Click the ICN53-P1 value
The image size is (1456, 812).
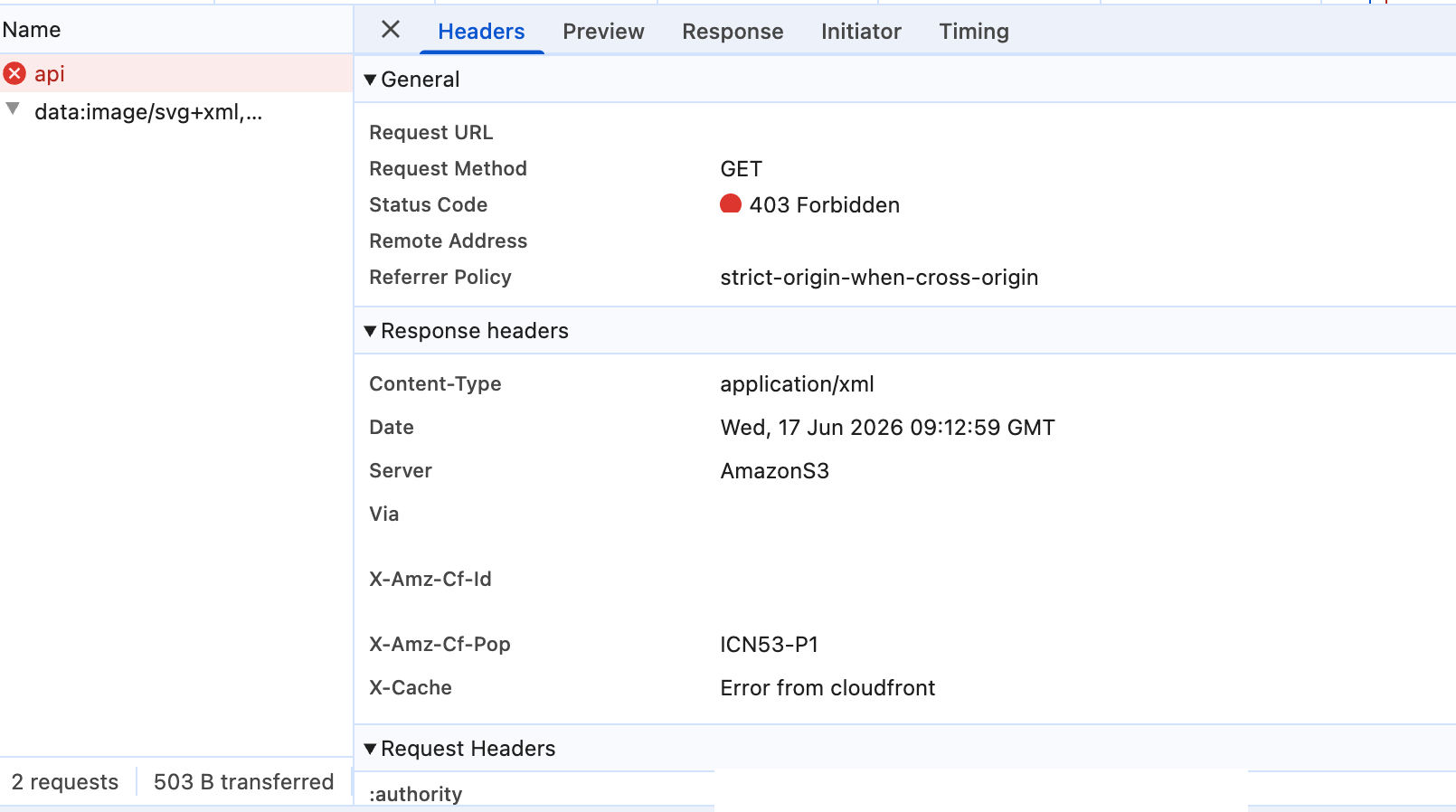pyautogui.click(x=769, y=645)
